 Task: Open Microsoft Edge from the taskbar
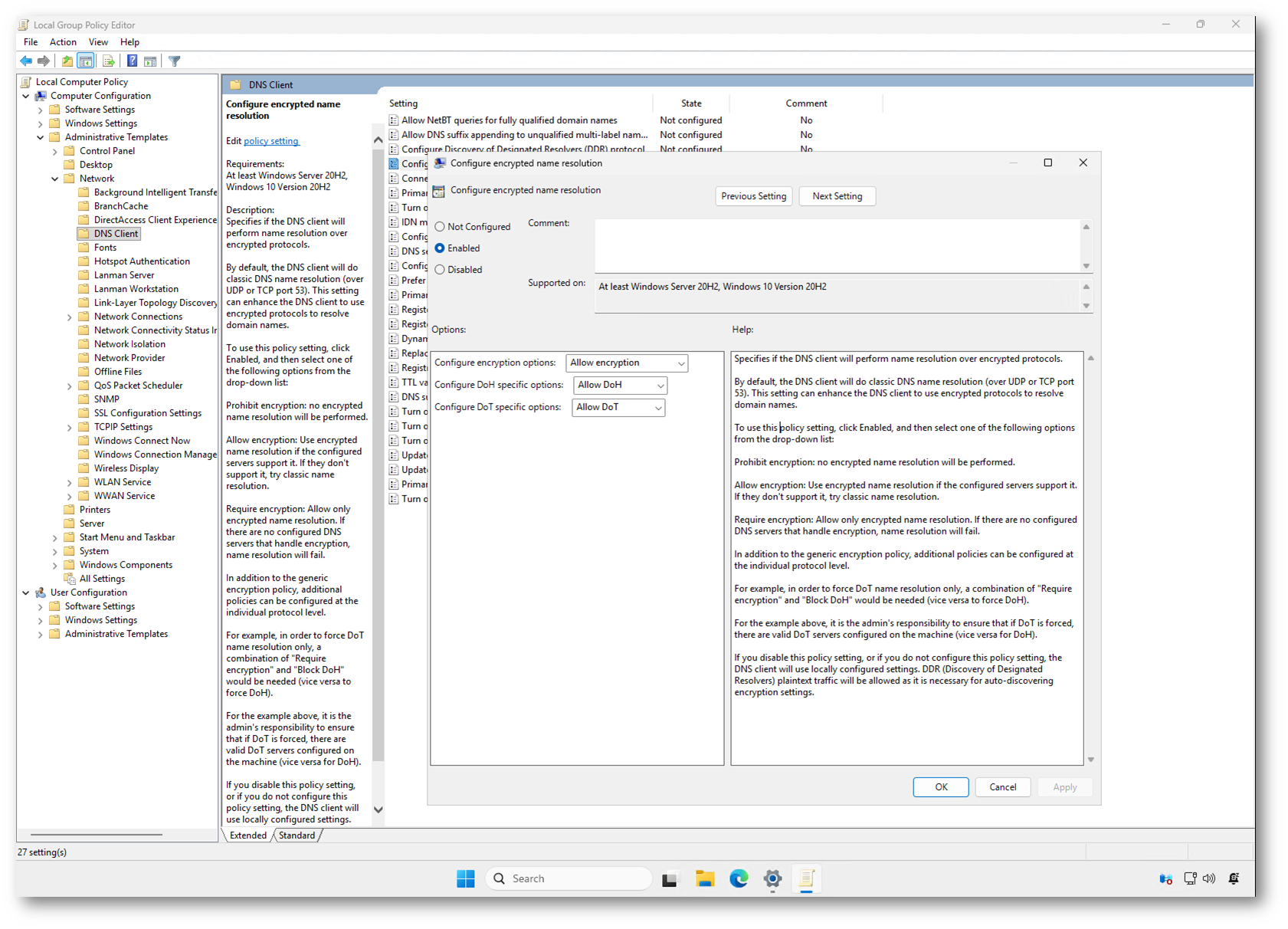[738, 878]
